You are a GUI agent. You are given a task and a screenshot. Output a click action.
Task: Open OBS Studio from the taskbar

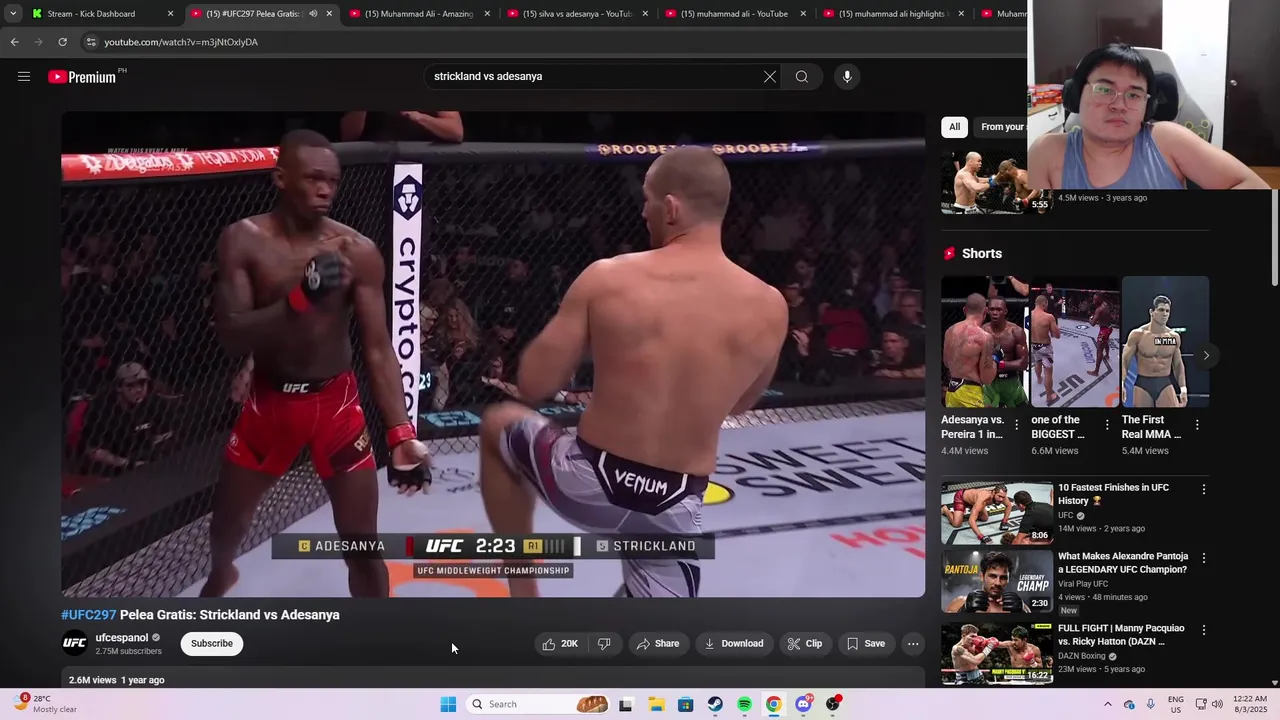point(832,704)
